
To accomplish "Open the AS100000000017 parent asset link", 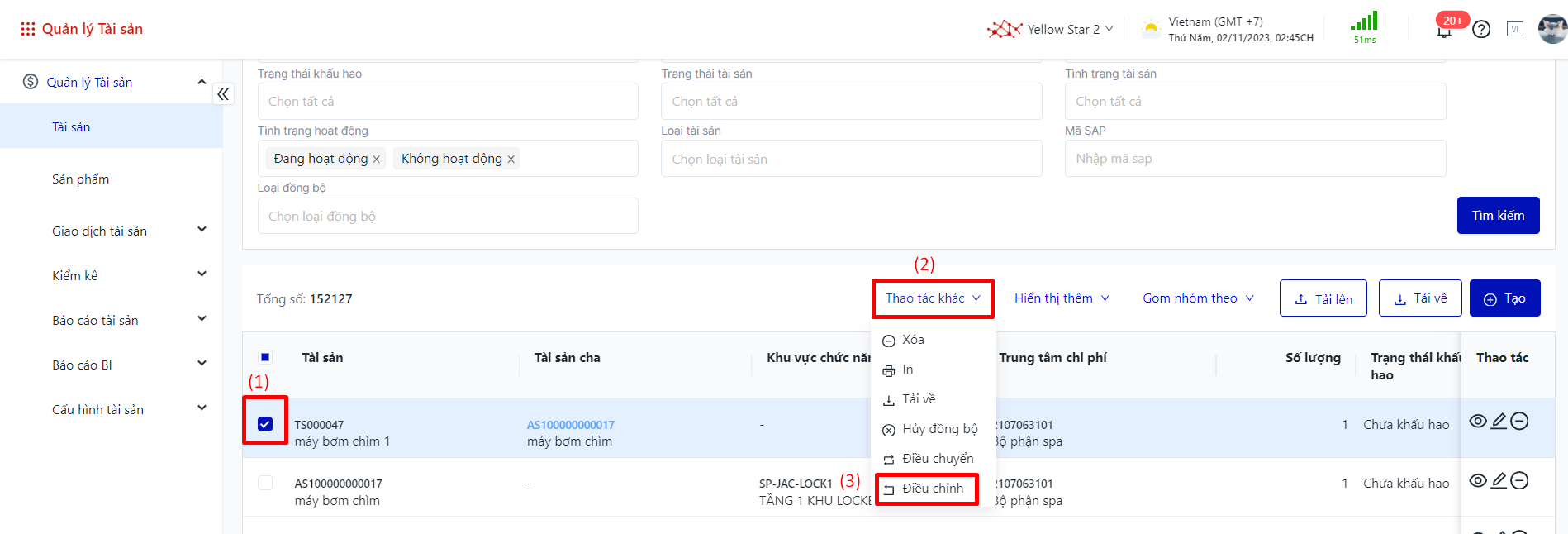I will click(571, 425).
